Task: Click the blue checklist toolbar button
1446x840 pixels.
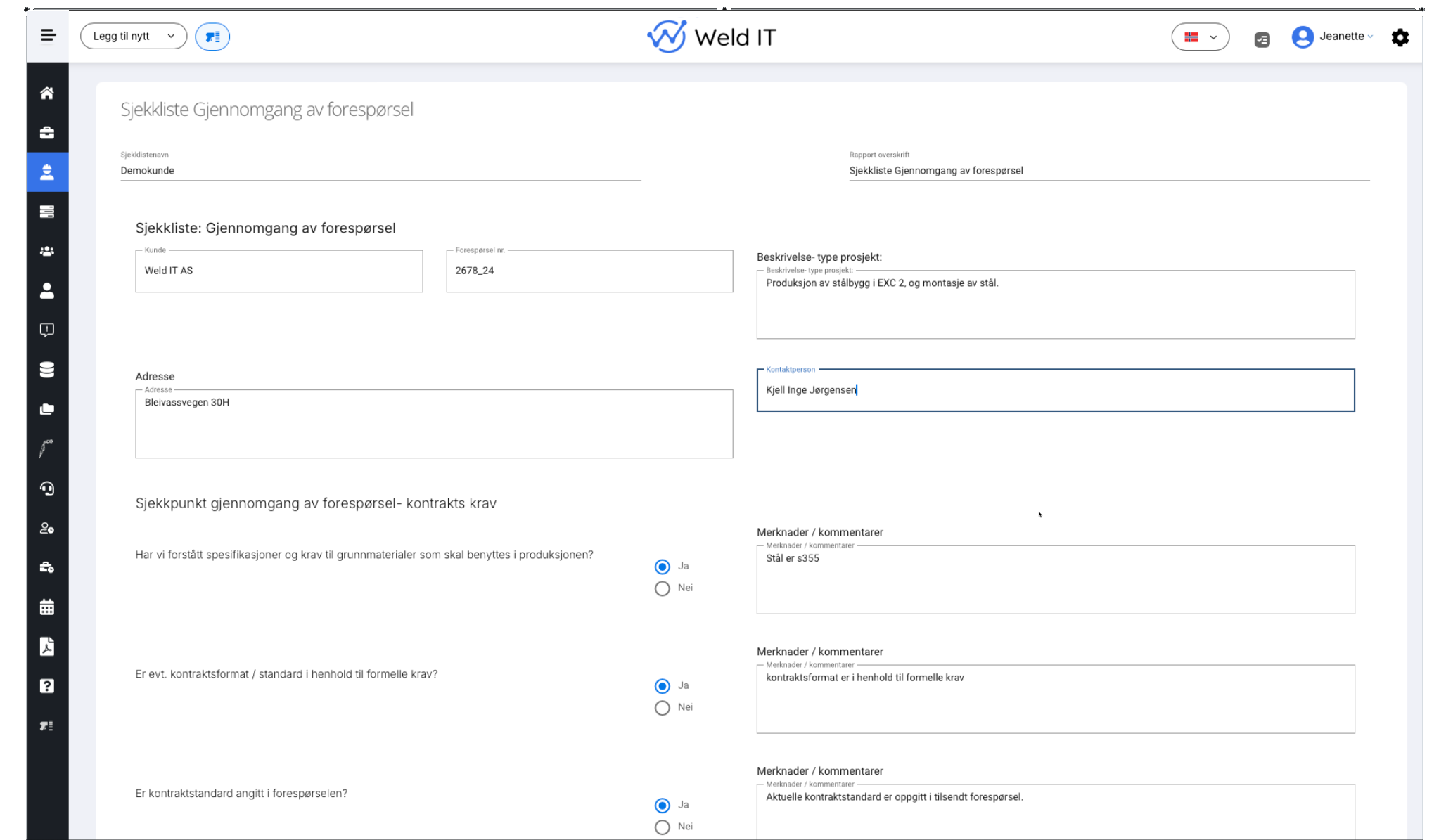Action: pyautogui.click(x=212, y=37)
